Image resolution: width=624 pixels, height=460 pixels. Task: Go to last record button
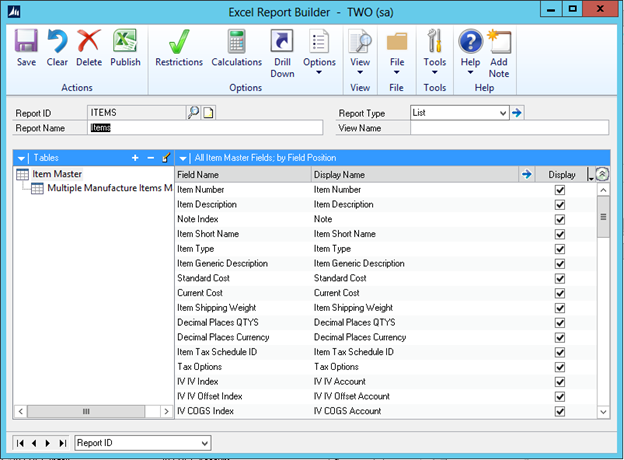(62, 443)
